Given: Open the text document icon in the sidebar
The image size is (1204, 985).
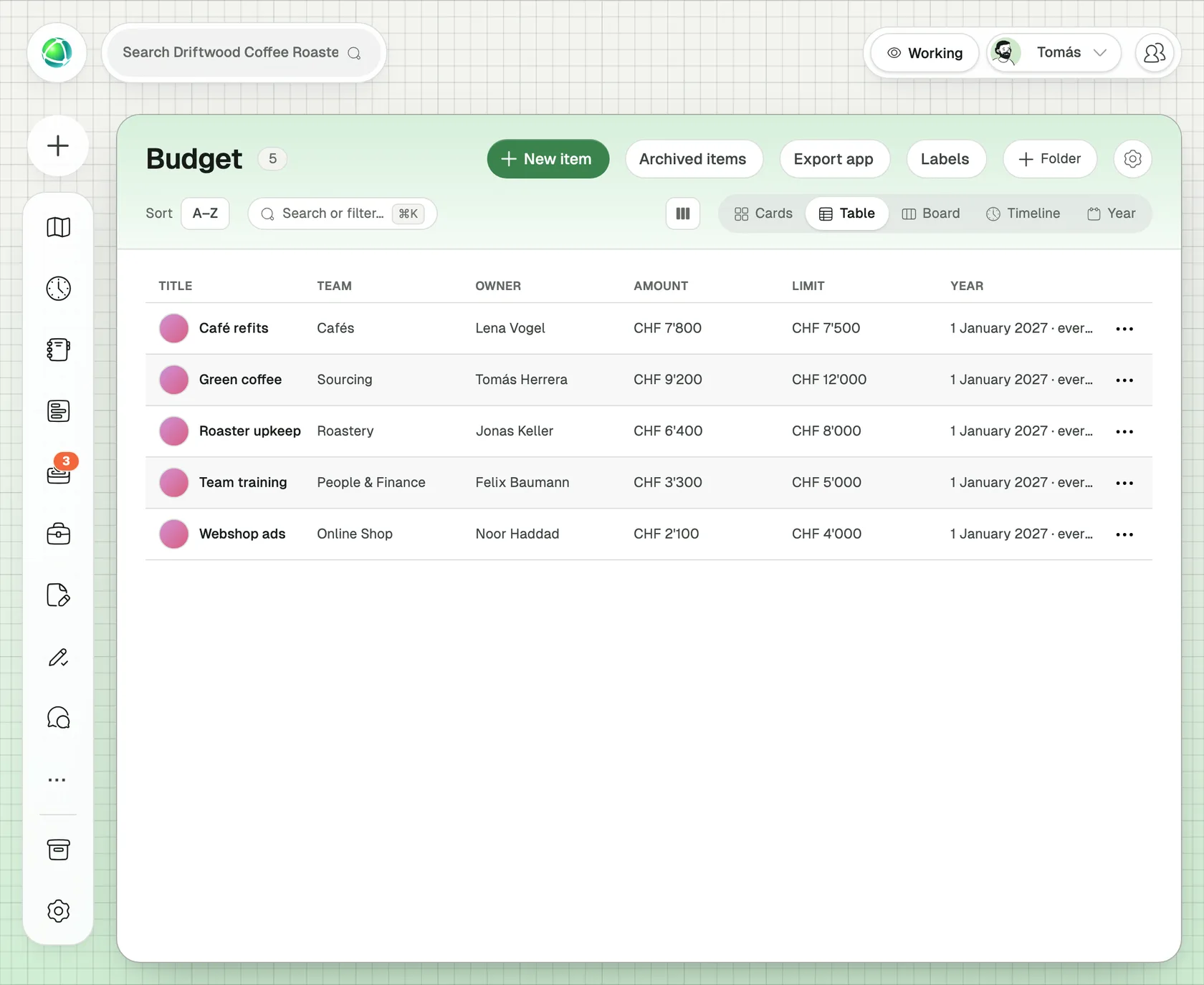Looking at the screenshot, I should click(x=58, y=411).
